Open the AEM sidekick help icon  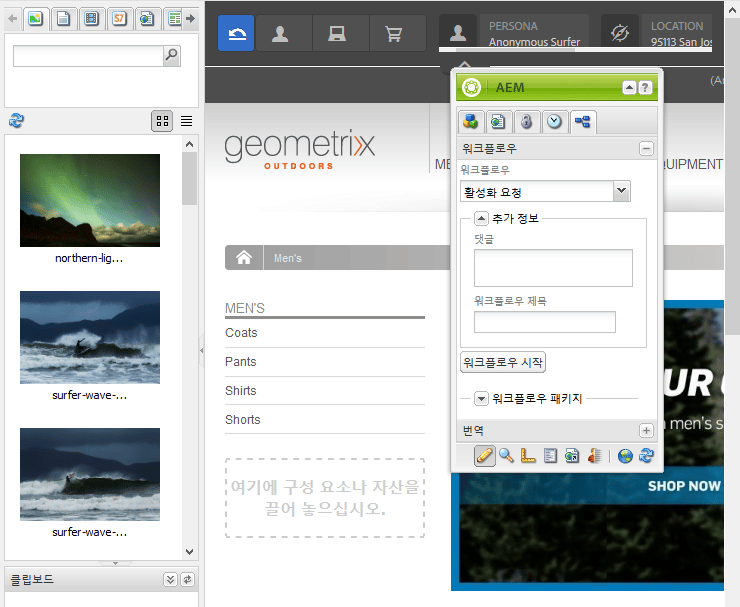645,88
